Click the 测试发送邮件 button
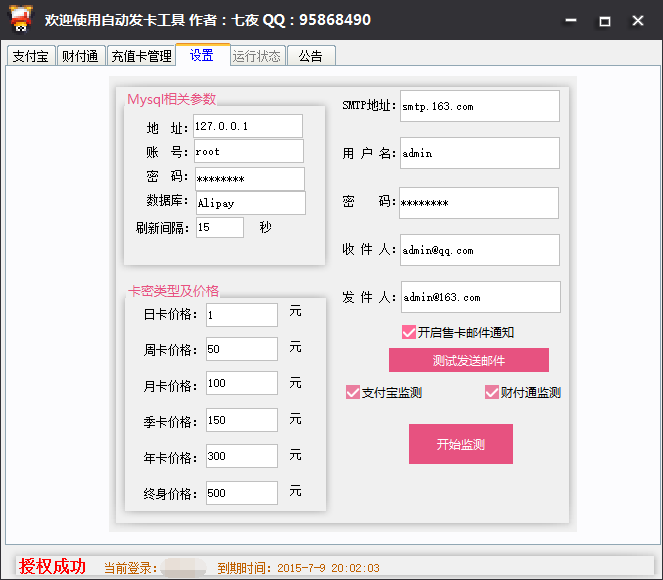The height and width of the screenshot is (580, 663). [468, 360]
